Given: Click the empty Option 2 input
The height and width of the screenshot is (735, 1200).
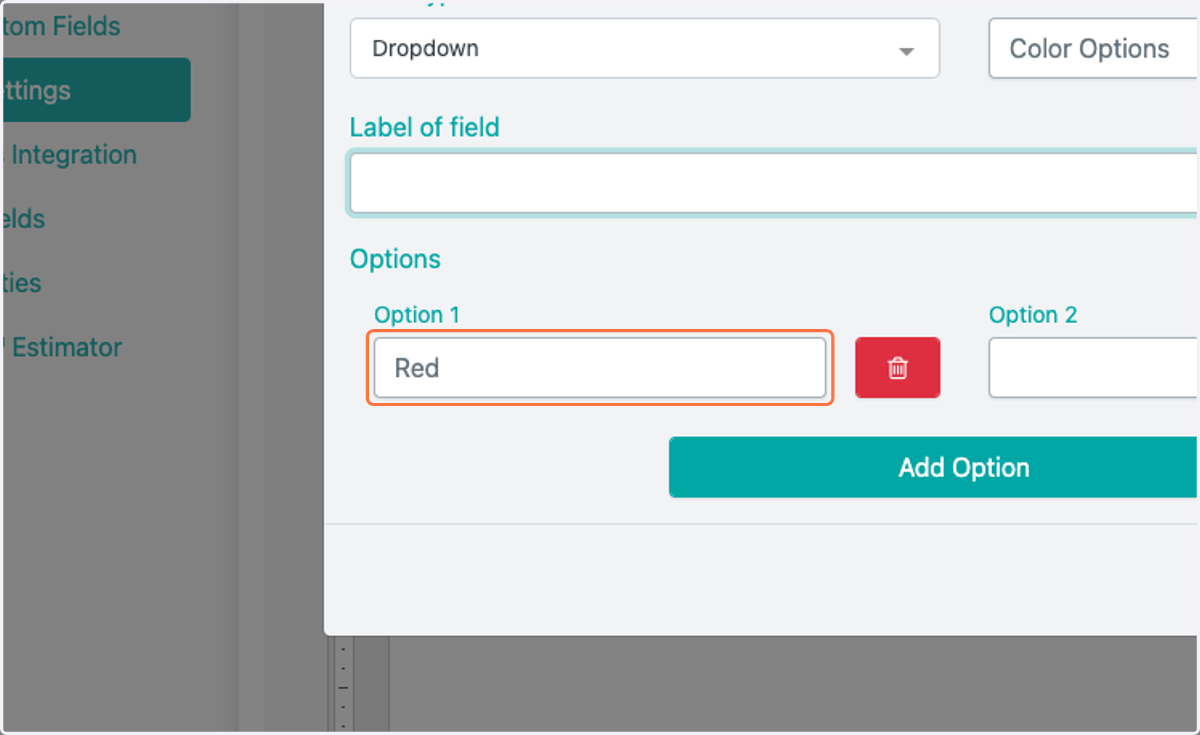Looking at the screenshot, I should pyautogui.click(x=1094, y=368).
